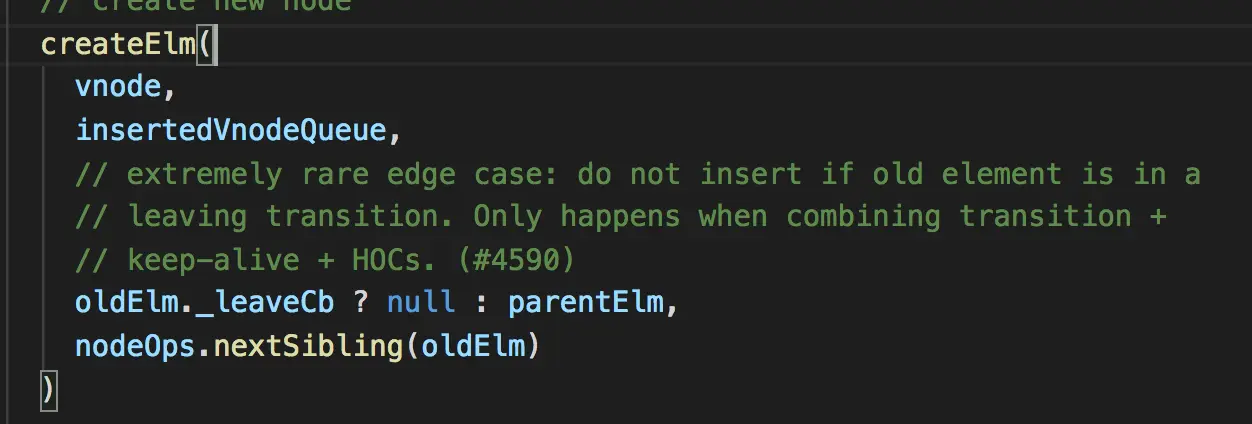1252x424 pixels.
Task: Click the null keyword
Action: [x=421, y=302]
